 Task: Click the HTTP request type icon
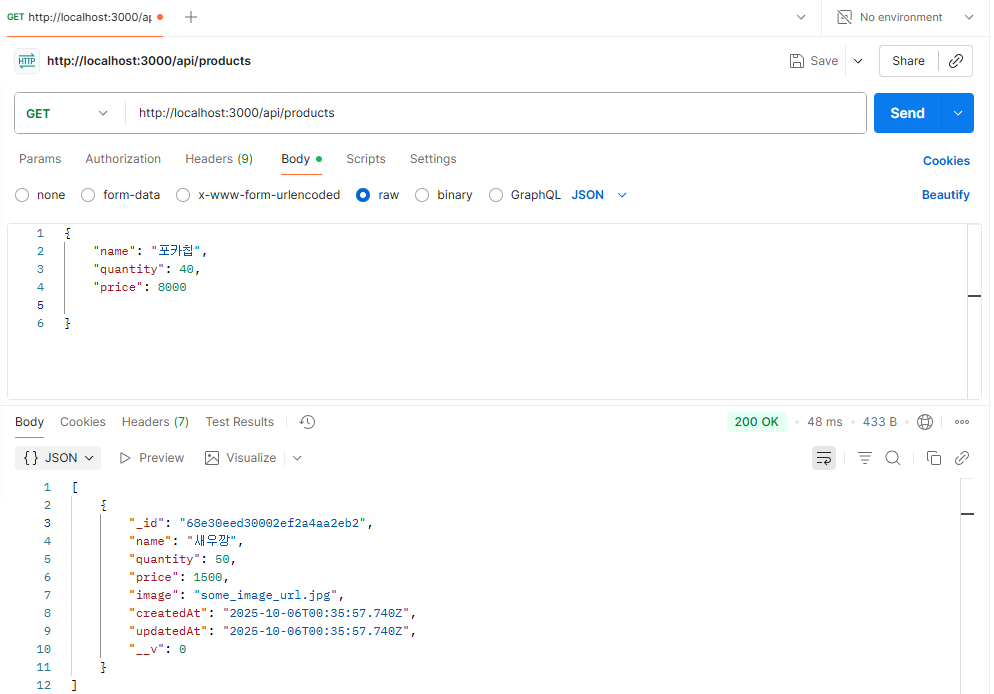[27, 61]
